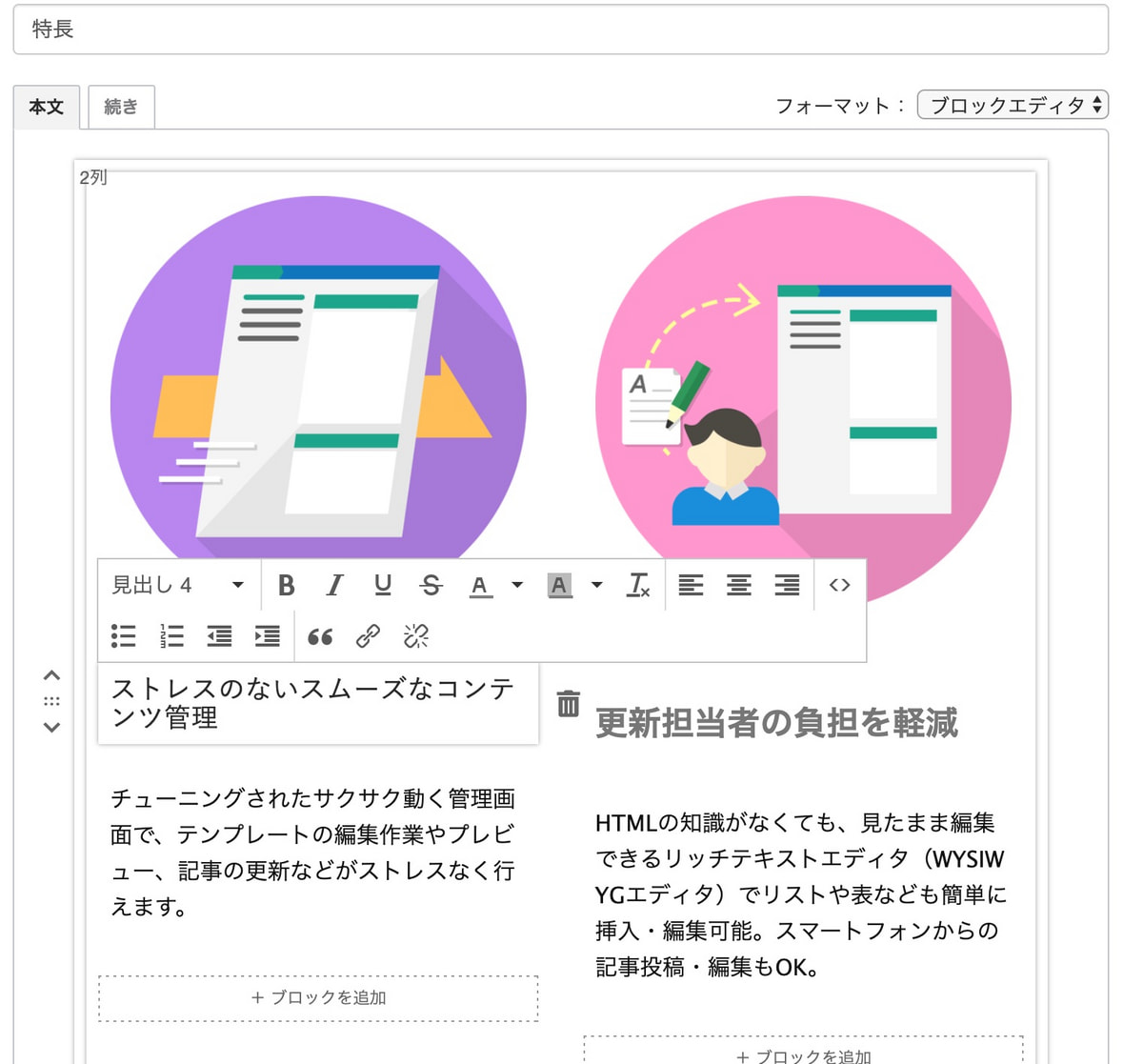The width and height of the screenshot is (1143, 1064).
Task: Insert a hyperlink
Action: 368,636
